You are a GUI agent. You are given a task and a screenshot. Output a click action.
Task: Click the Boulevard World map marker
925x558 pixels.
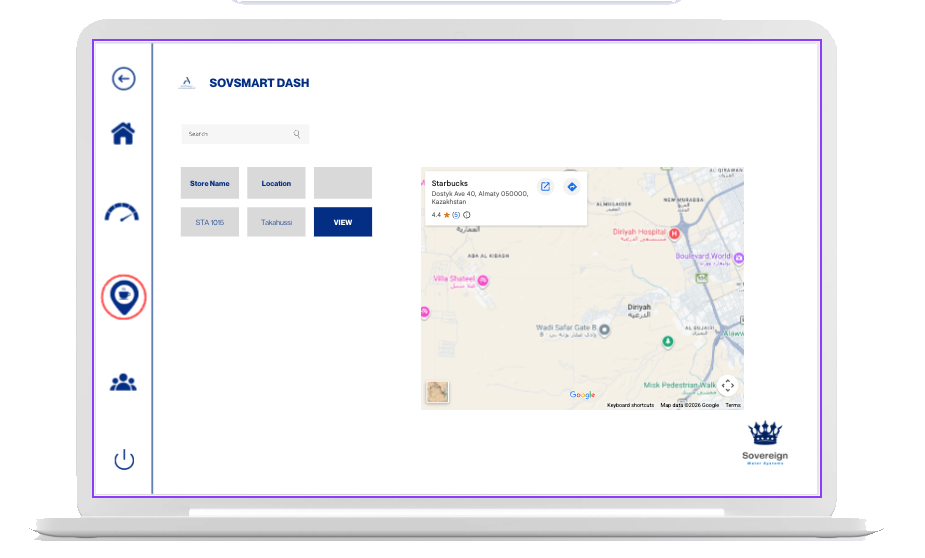[739, 258]
